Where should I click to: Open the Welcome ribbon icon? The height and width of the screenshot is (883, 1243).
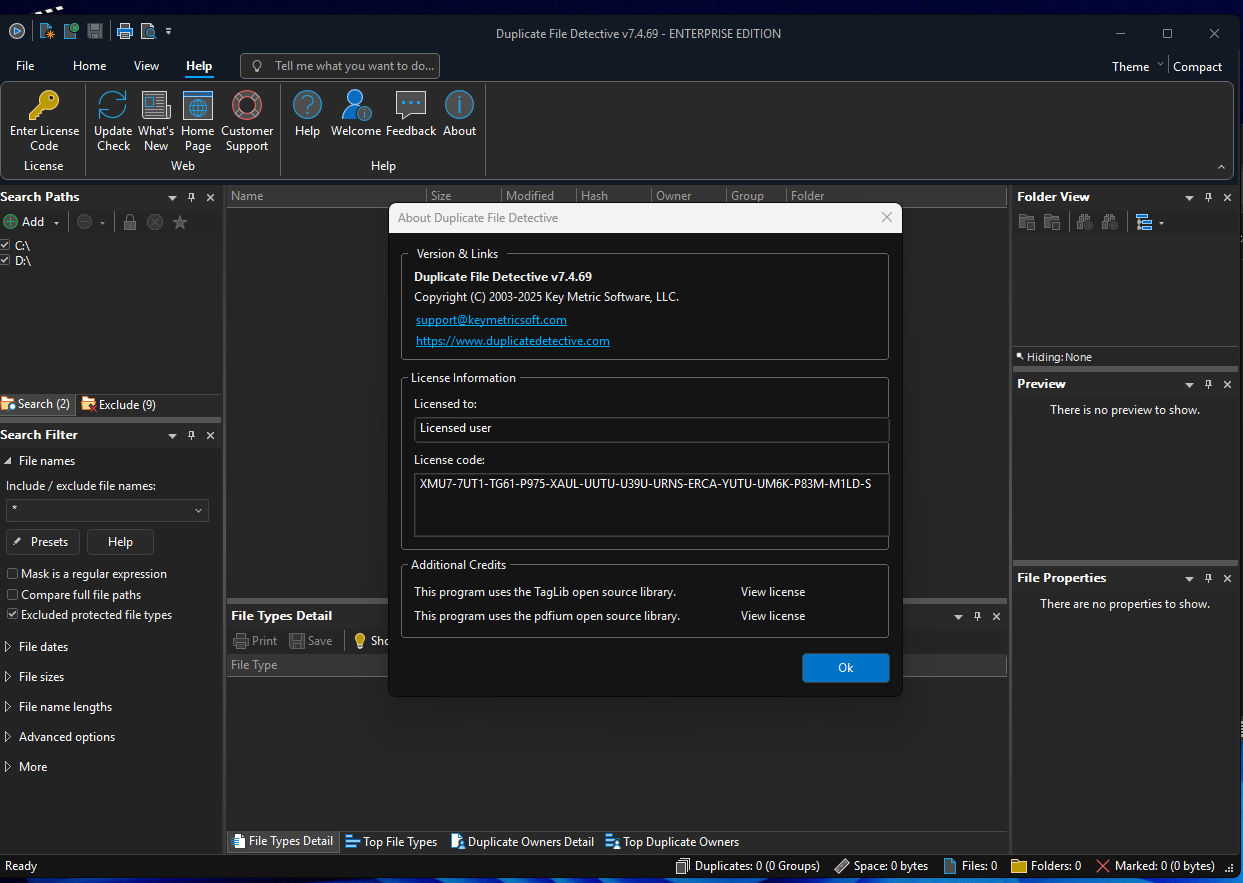(x=355, y=105)
